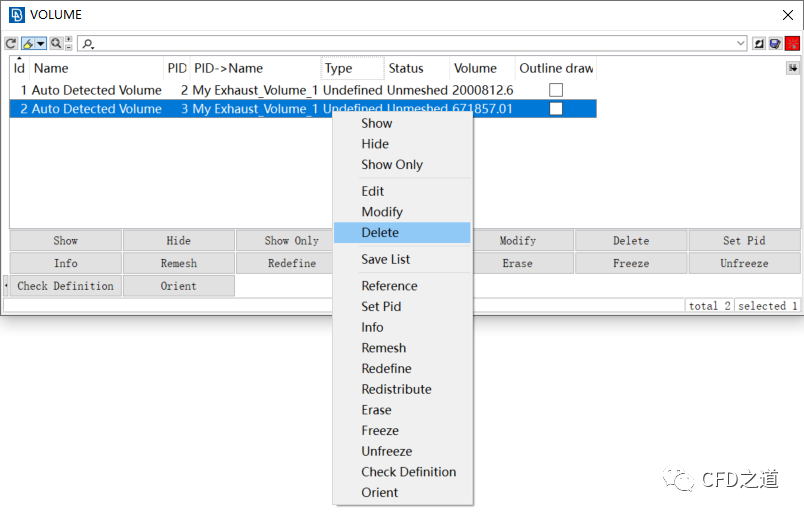804x514 pixels.
Task: Open the highlighter tool dropdown arrow
Action: (40, 44)
